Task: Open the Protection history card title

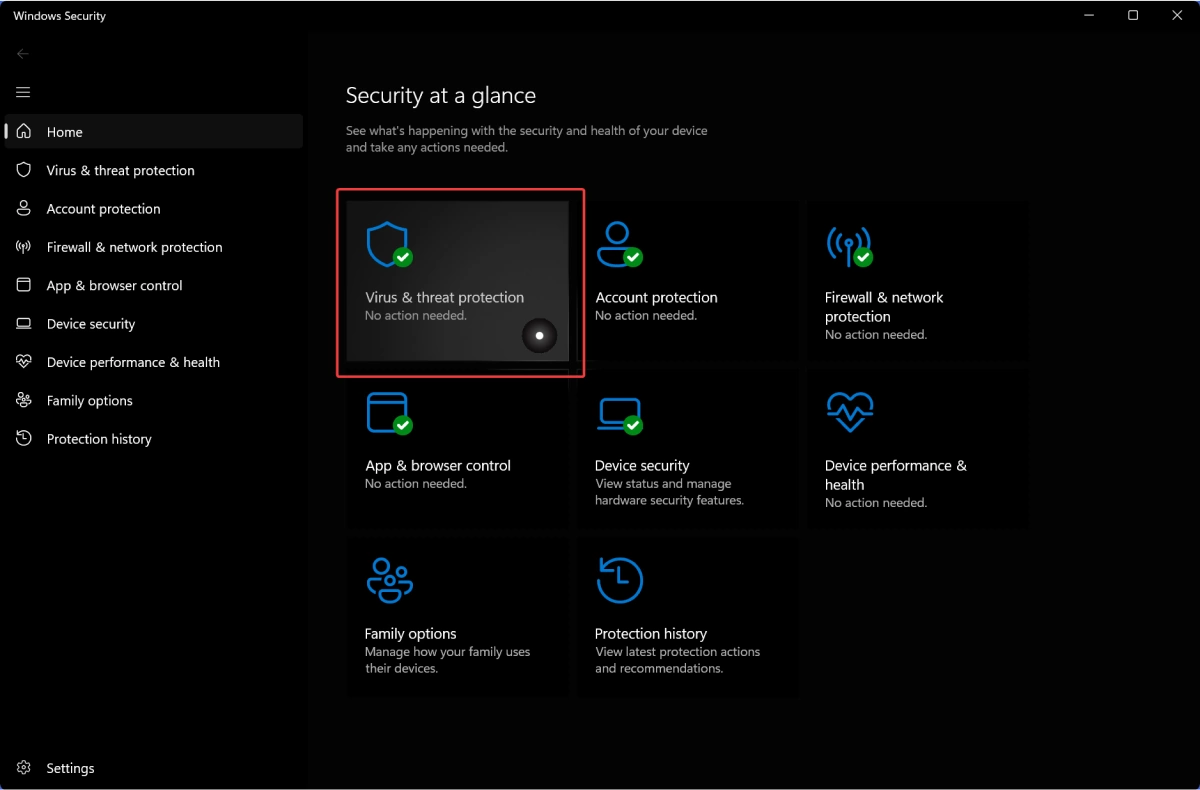Action: point(651,633)
